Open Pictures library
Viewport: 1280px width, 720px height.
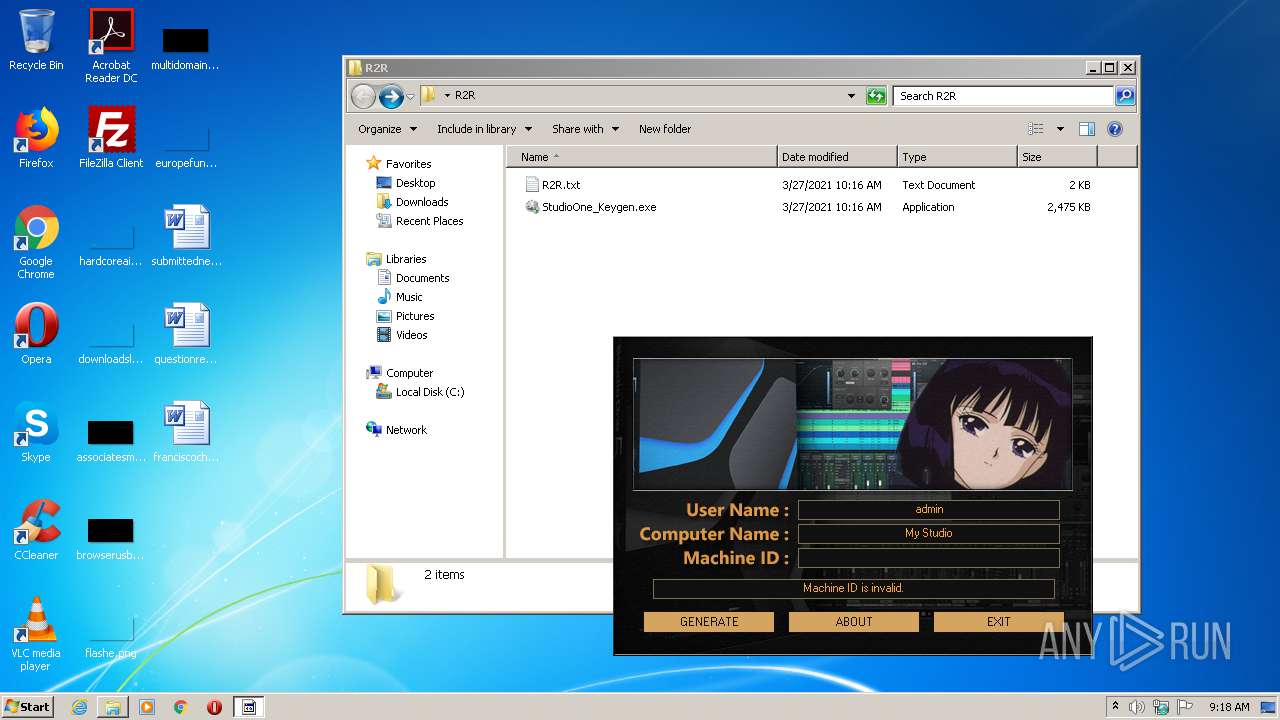405,316
